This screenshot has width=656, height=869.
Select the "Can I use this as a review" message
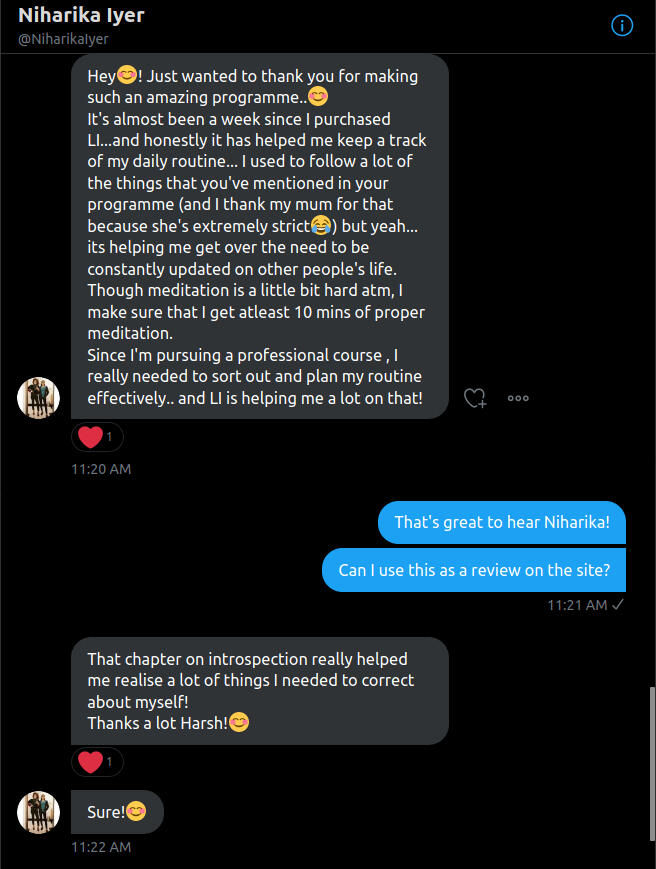click(x=474, y=570)
